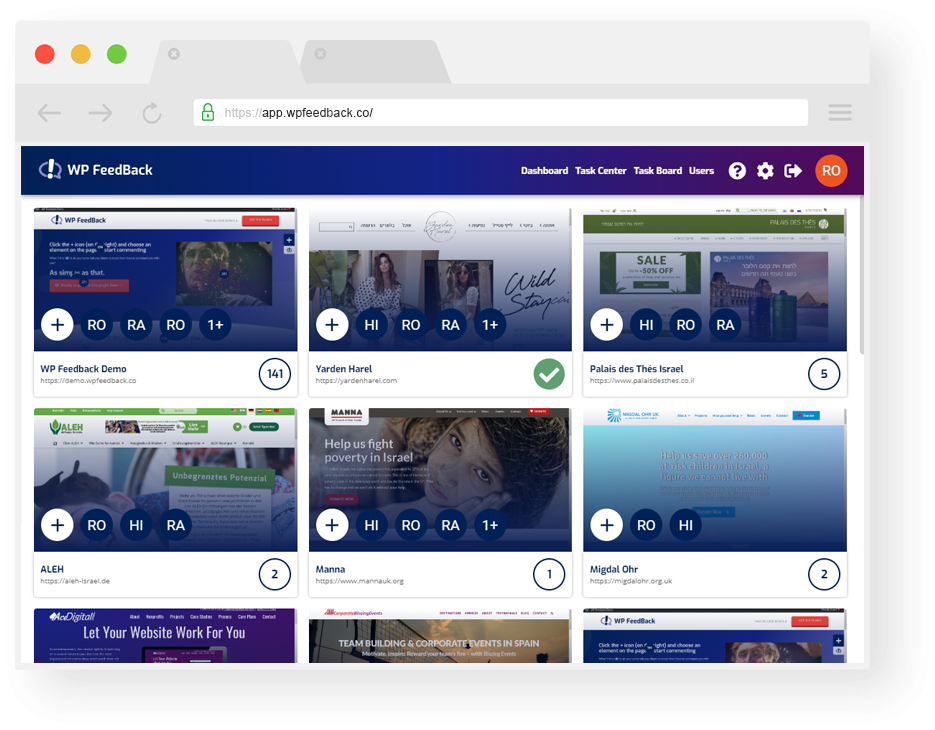Click HI avatar on ALEH card
The height and width of the screenshot is (730, 935).
(136, 525)
